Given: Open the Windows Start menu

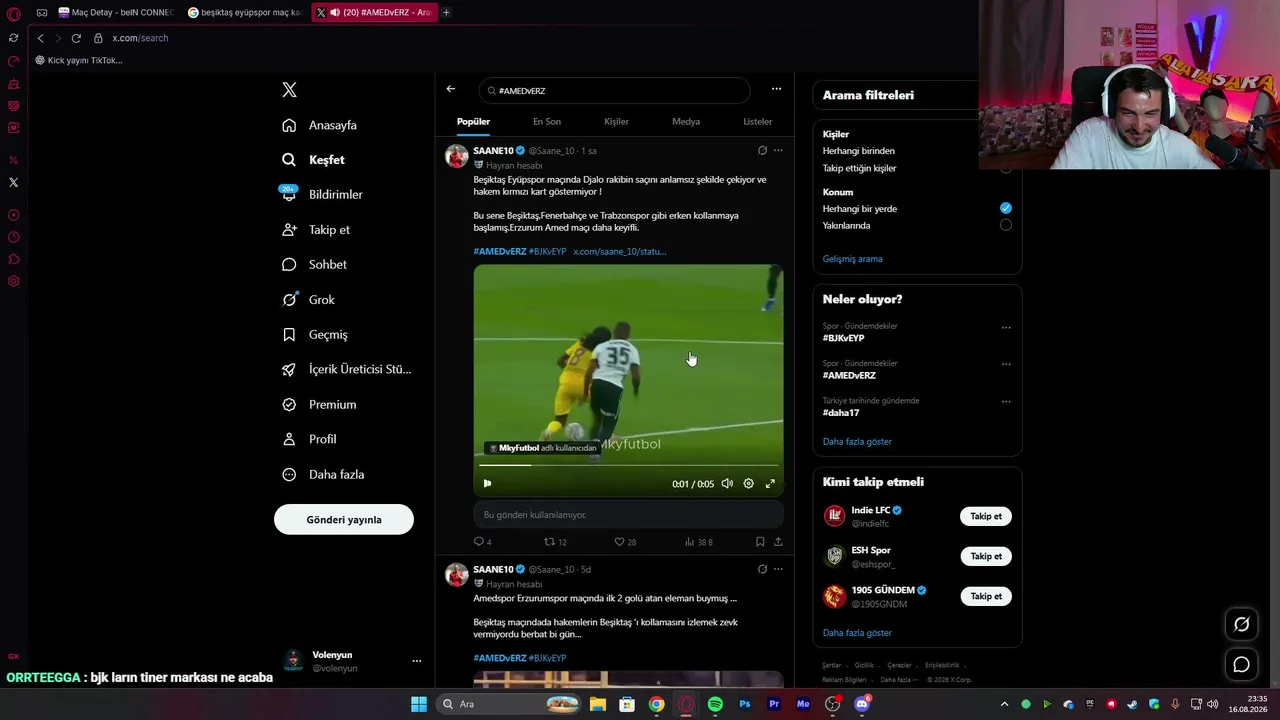Looking at the screenshot, I should (x=419, y=704).
